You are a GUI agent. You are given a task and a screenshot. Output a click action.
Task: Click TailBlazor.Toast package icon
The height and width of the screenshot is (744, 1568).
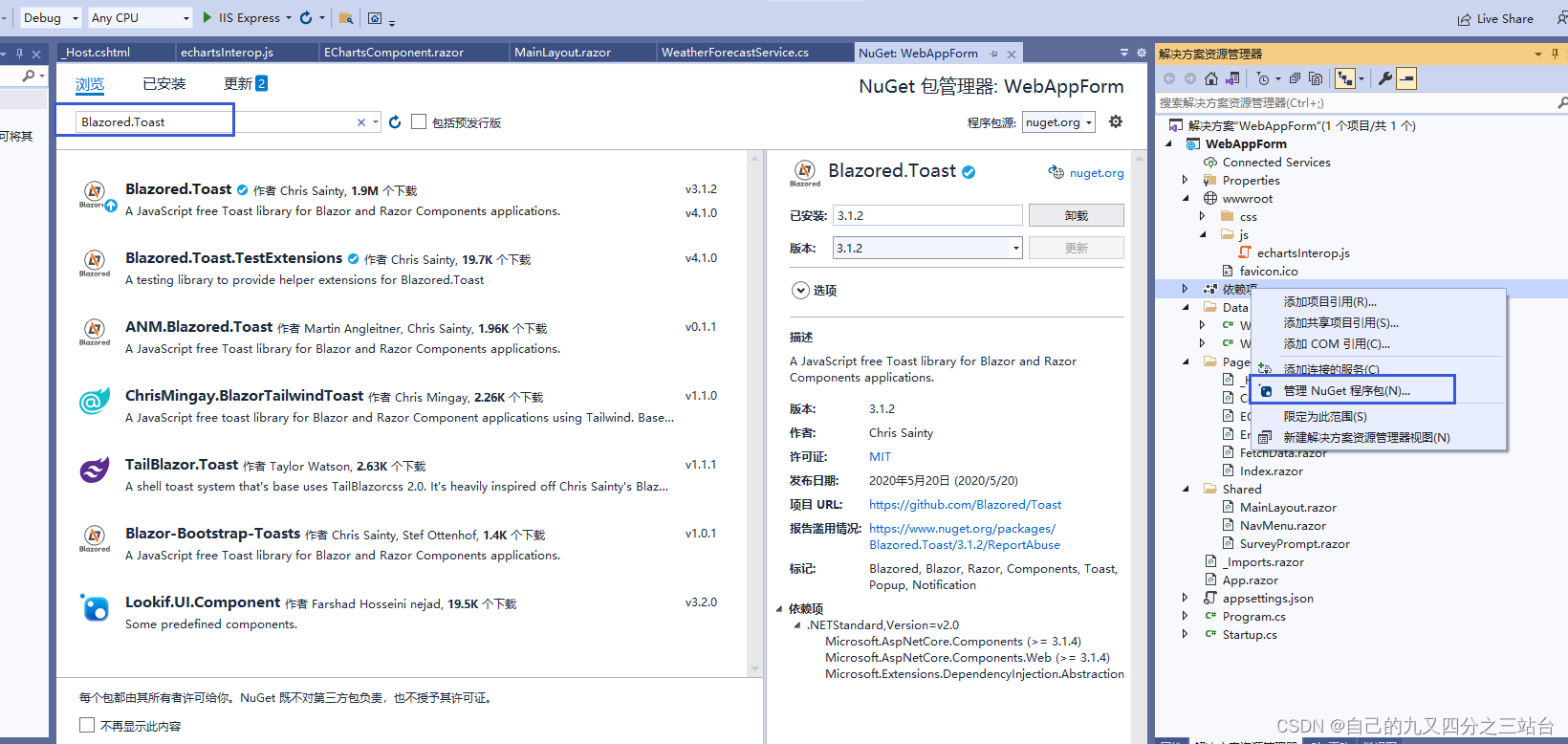[94, 470]
